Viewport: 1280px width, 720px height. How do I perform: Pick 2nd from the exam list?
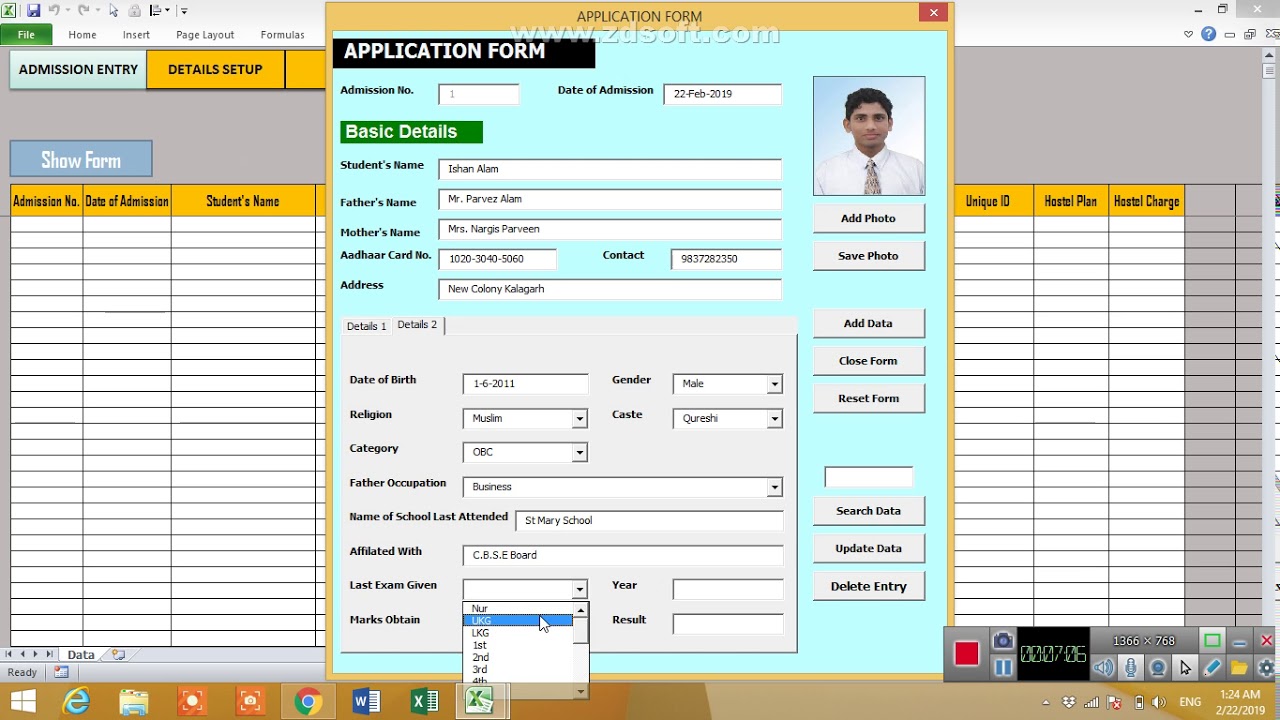(x=517, y=657)
